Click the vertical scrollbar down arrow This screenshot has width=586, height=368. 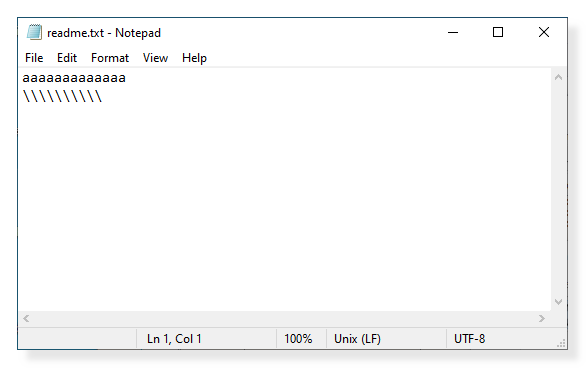[x=558, y=302]
